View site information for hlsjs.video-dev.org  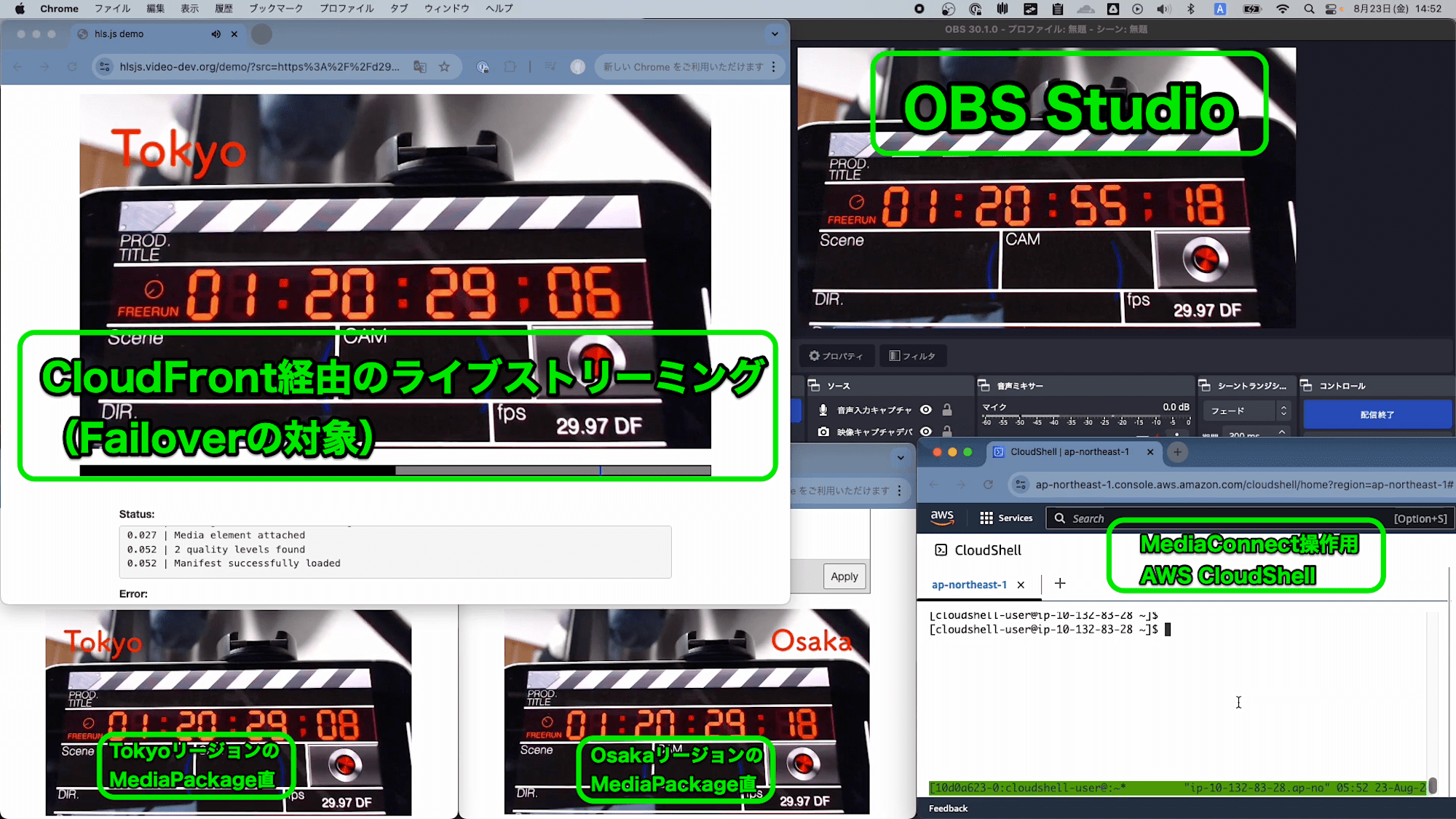[105, 67]
